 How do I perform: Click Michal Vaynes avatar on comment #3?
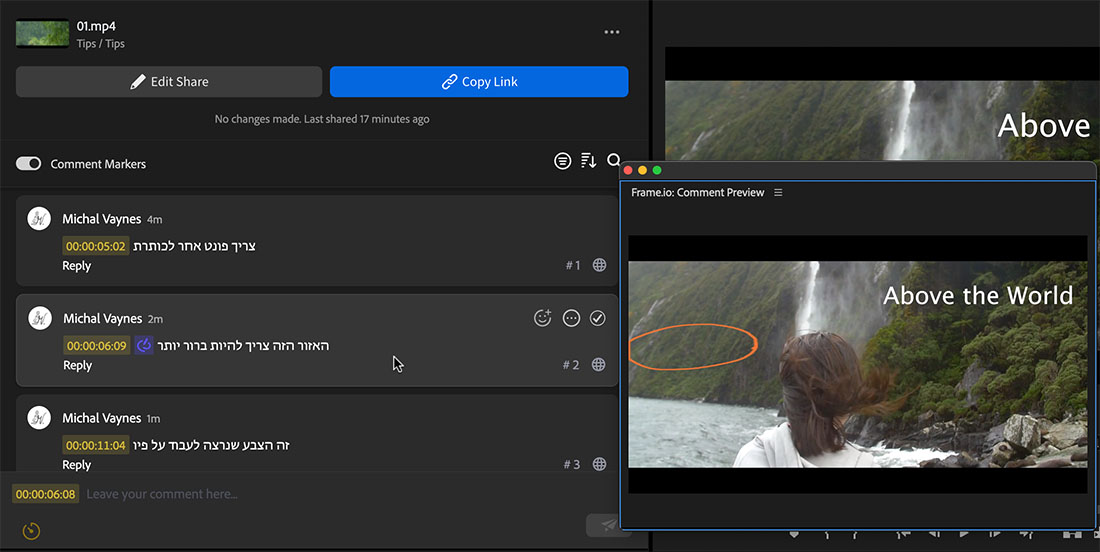(39, 418)
